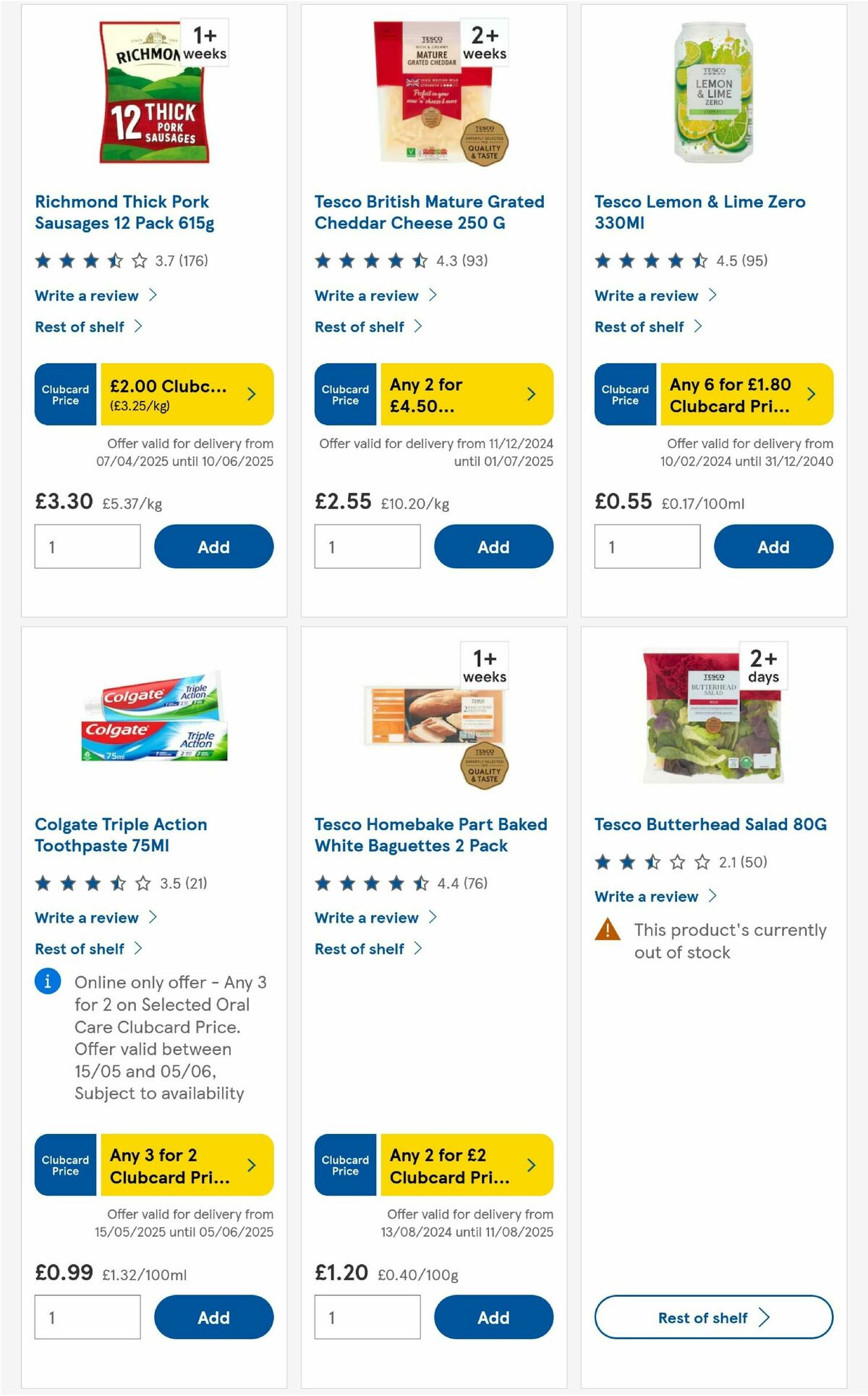Open the info icon beside Colgate oral care offer

click(47, 982)
